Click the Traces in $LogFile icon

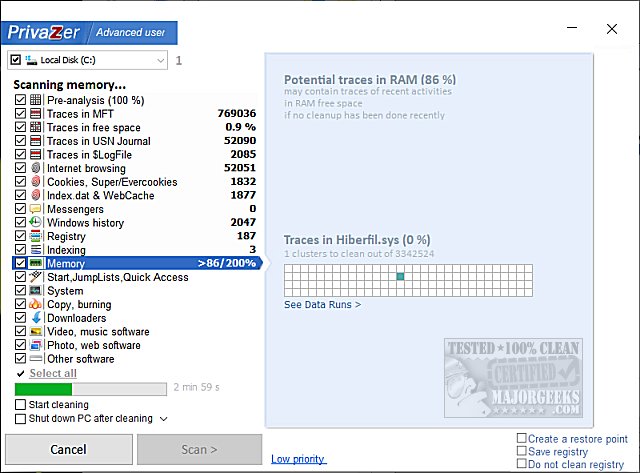coord(36,154)
